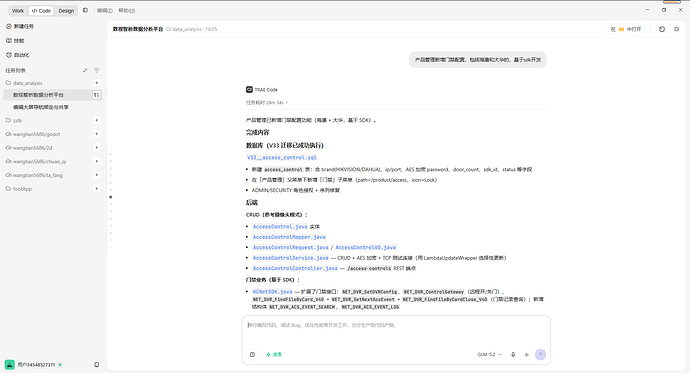Open the 自动化 automation page
The image size is (690, 373).
coord(18,55)
